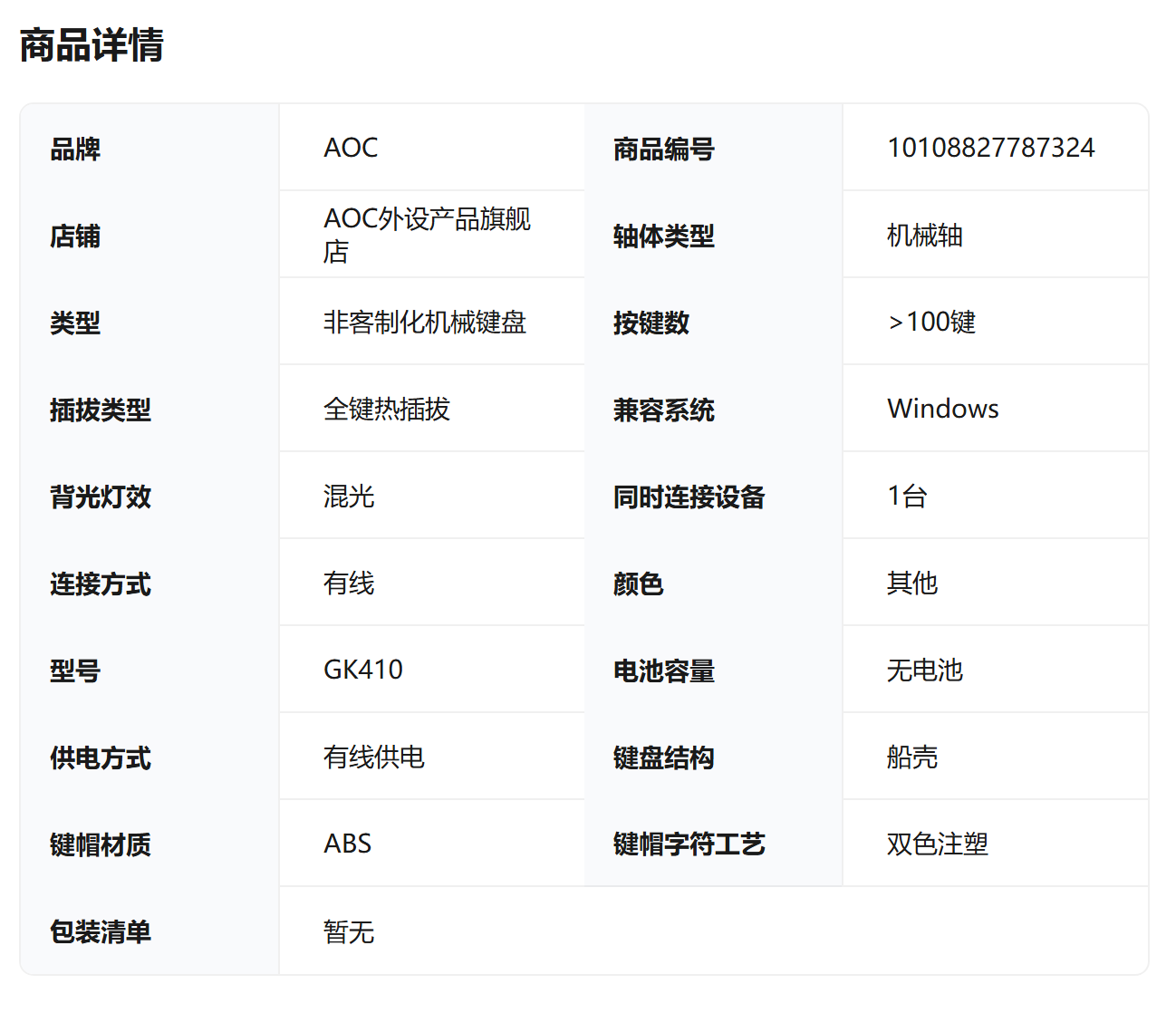Select the 混光 backlight value
This screenshot has width=1176, height=1013.
click(x=349, y=497)
